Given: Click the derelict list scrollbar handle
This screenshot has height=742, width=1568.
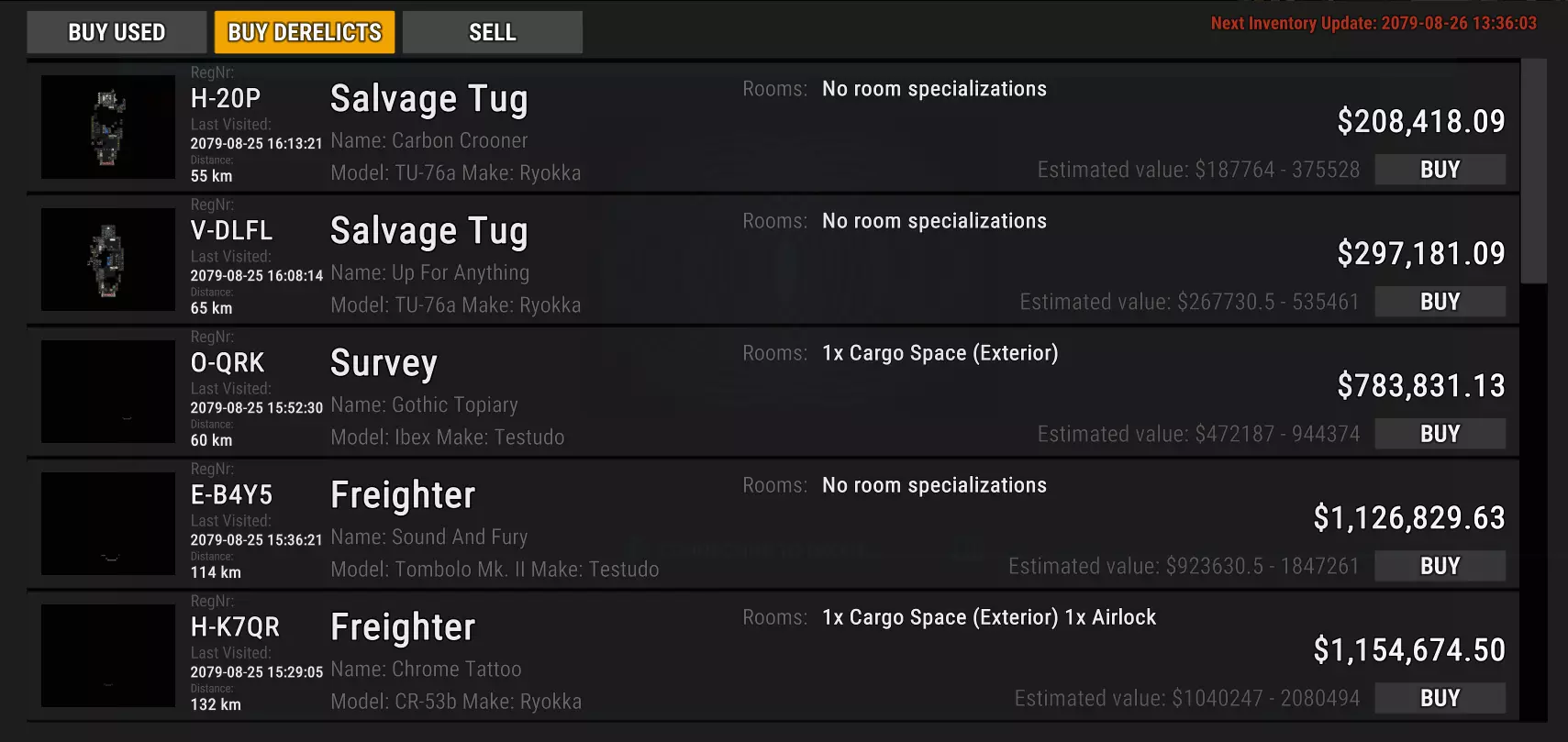Looking at the screenshot, I should pos(1533,171).
